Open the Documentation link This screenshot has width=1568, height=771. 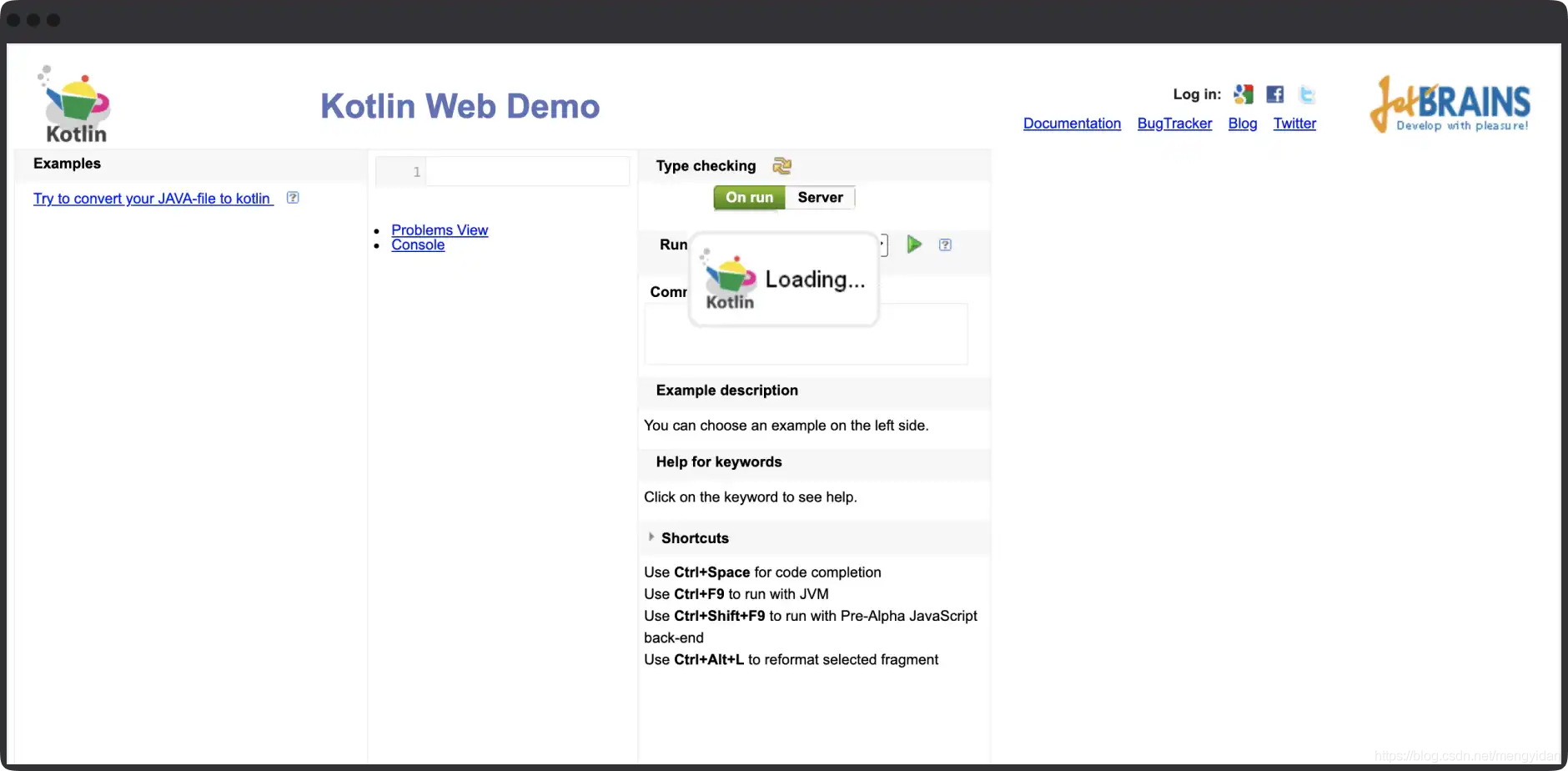[x=1072, y=123]
